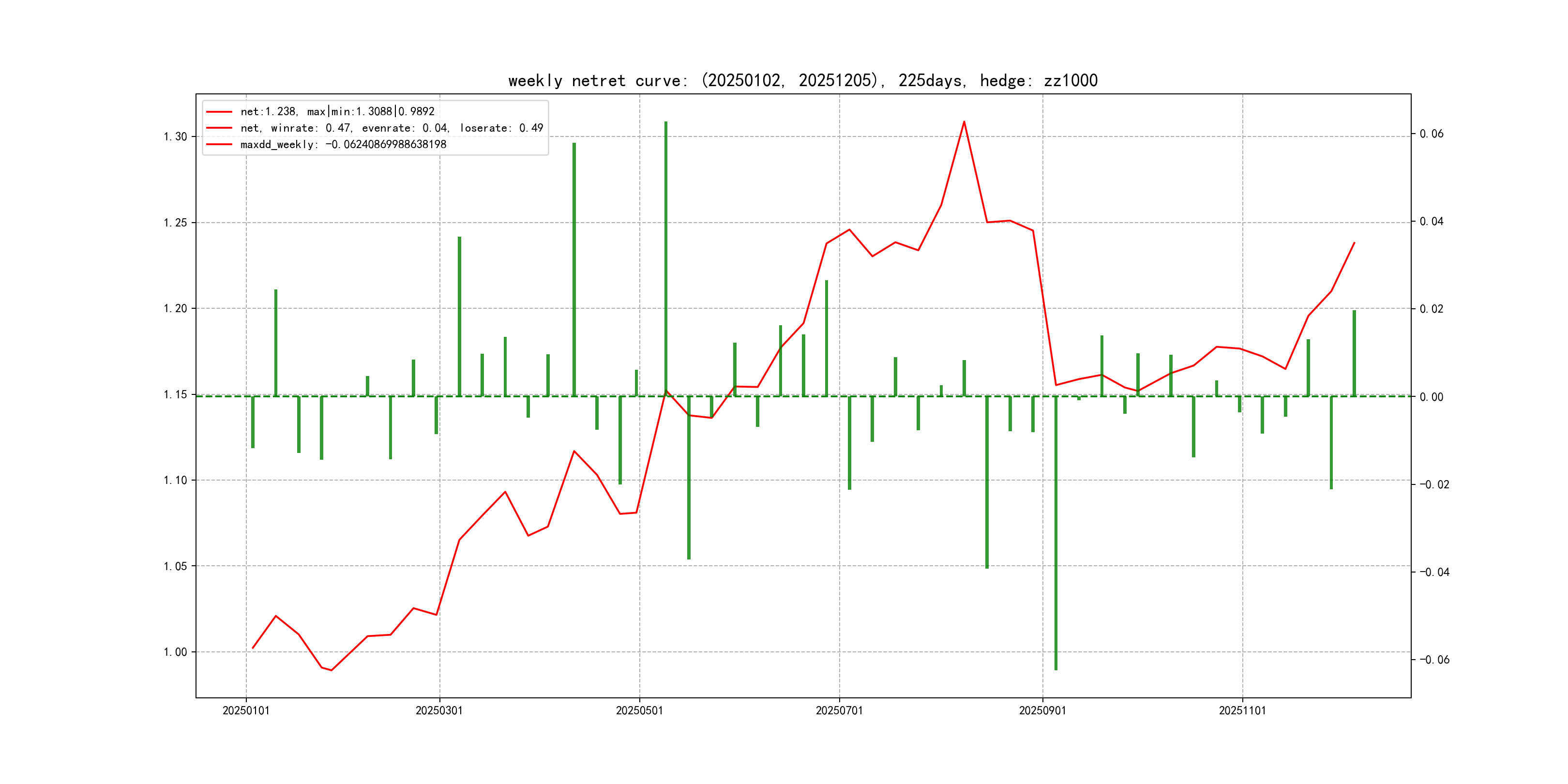Click x-axis label 20251101

point(1242,710)
